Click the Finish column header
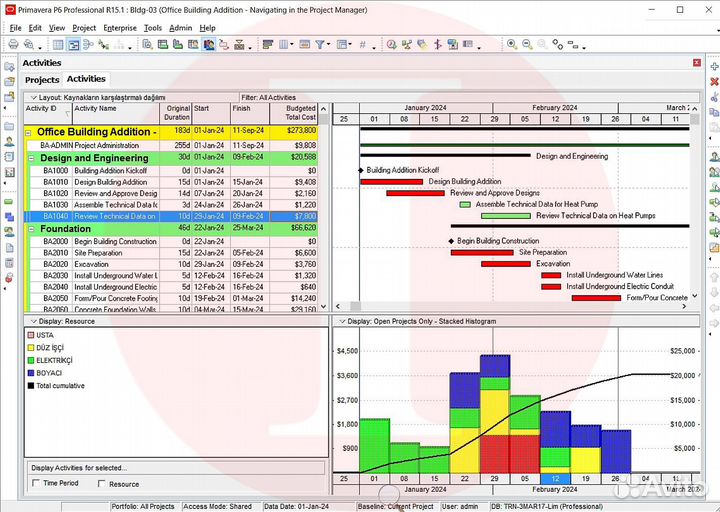Image resolution: width=720 pixels, height=512 pixels. 249,113
